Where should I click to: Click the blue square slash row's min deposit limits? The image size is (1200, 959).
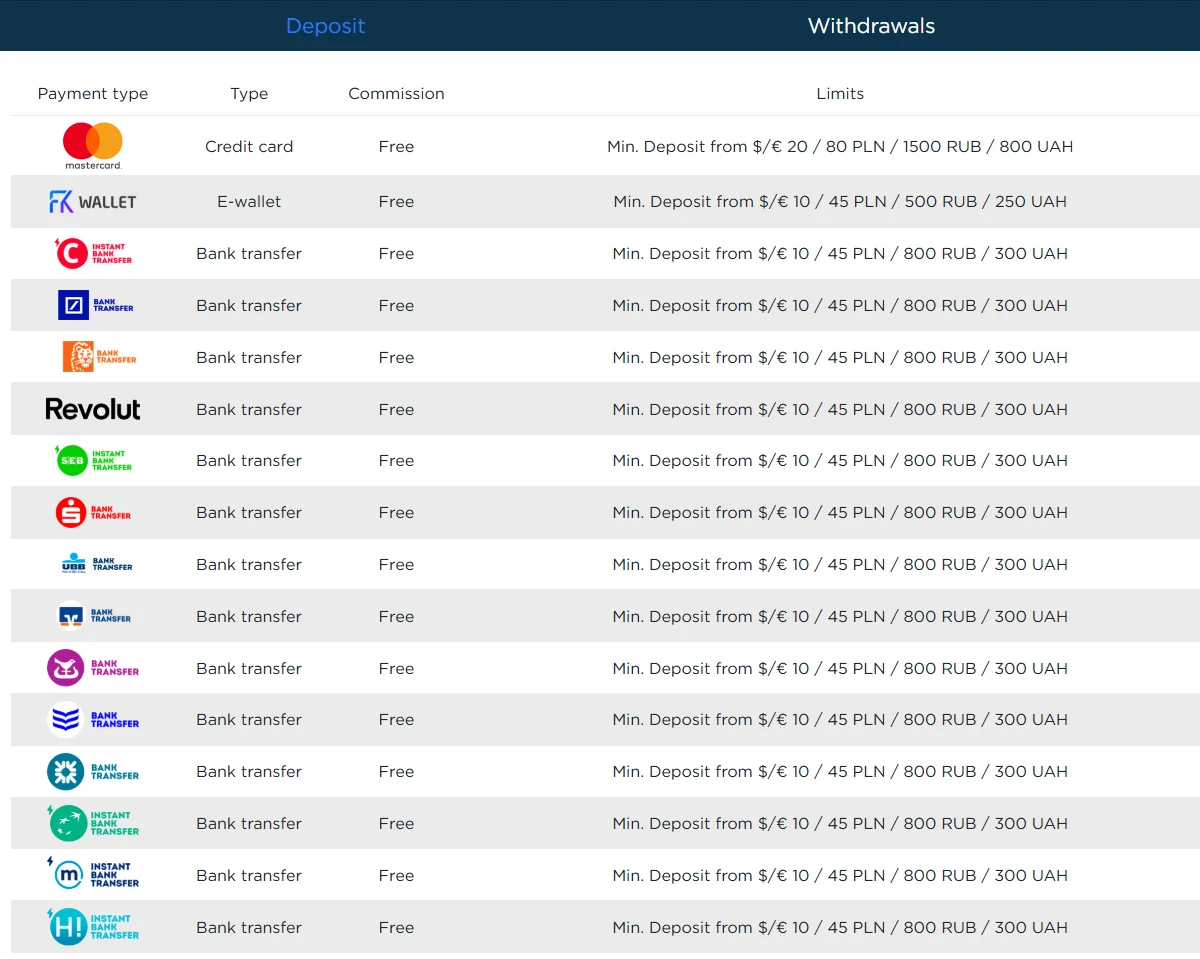[840, 305]
